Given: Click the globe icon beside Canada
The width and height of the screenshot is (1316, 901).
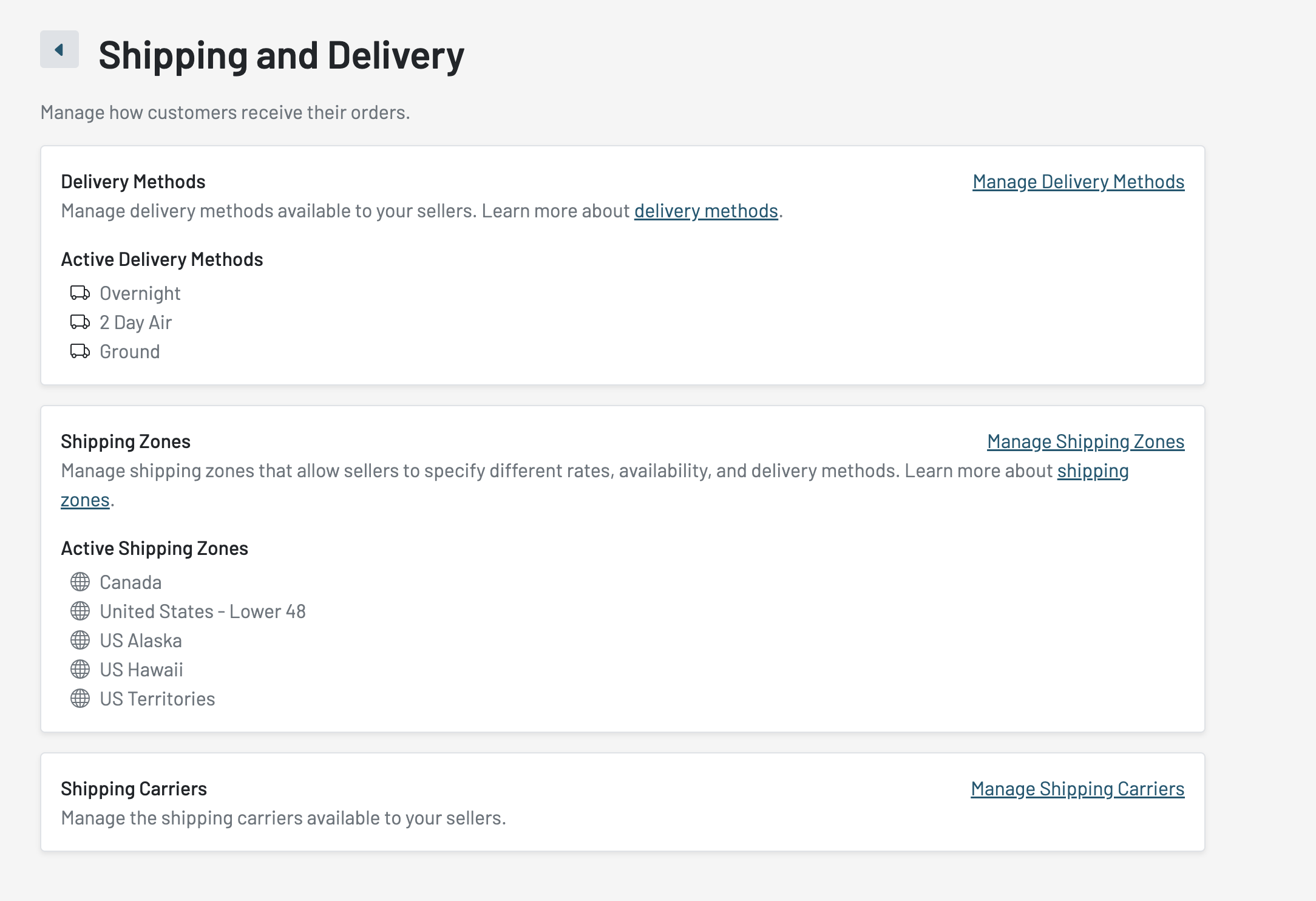Looking at the screenshot, I should 80,582.
